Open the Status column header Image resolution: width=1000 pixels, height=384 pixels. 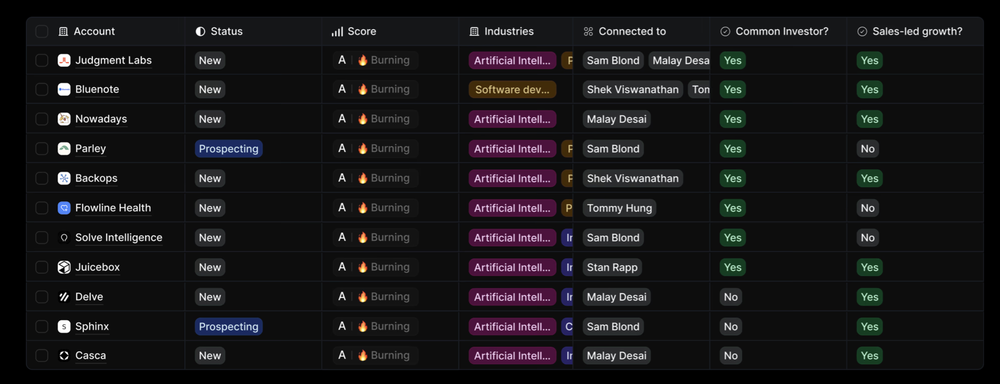pyautogui.click(x=253, y=31)
